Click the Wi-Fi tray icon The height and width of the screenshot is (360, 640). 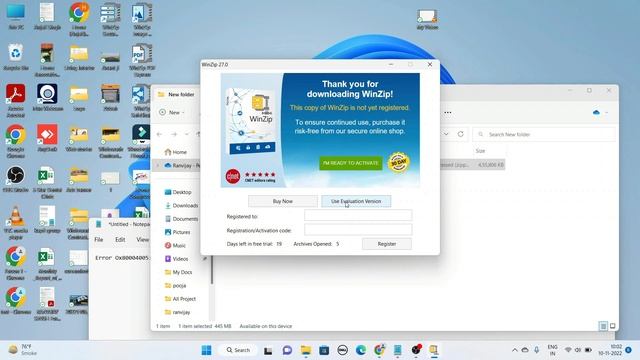click(568, 350)
